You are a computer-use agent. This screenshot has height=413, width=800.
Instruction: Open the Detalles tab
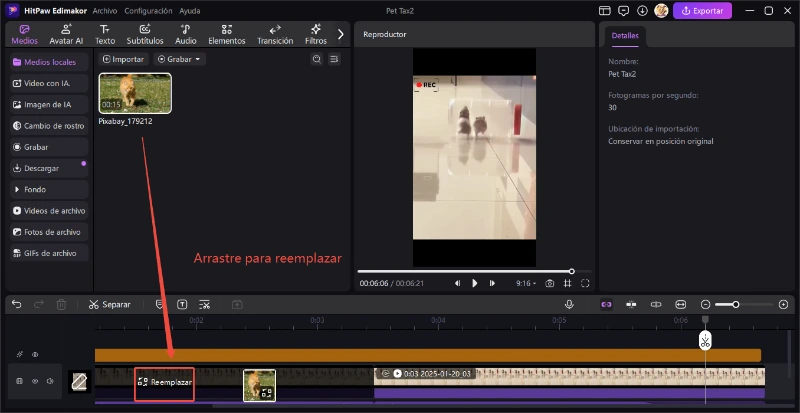(x=624, y=36)
